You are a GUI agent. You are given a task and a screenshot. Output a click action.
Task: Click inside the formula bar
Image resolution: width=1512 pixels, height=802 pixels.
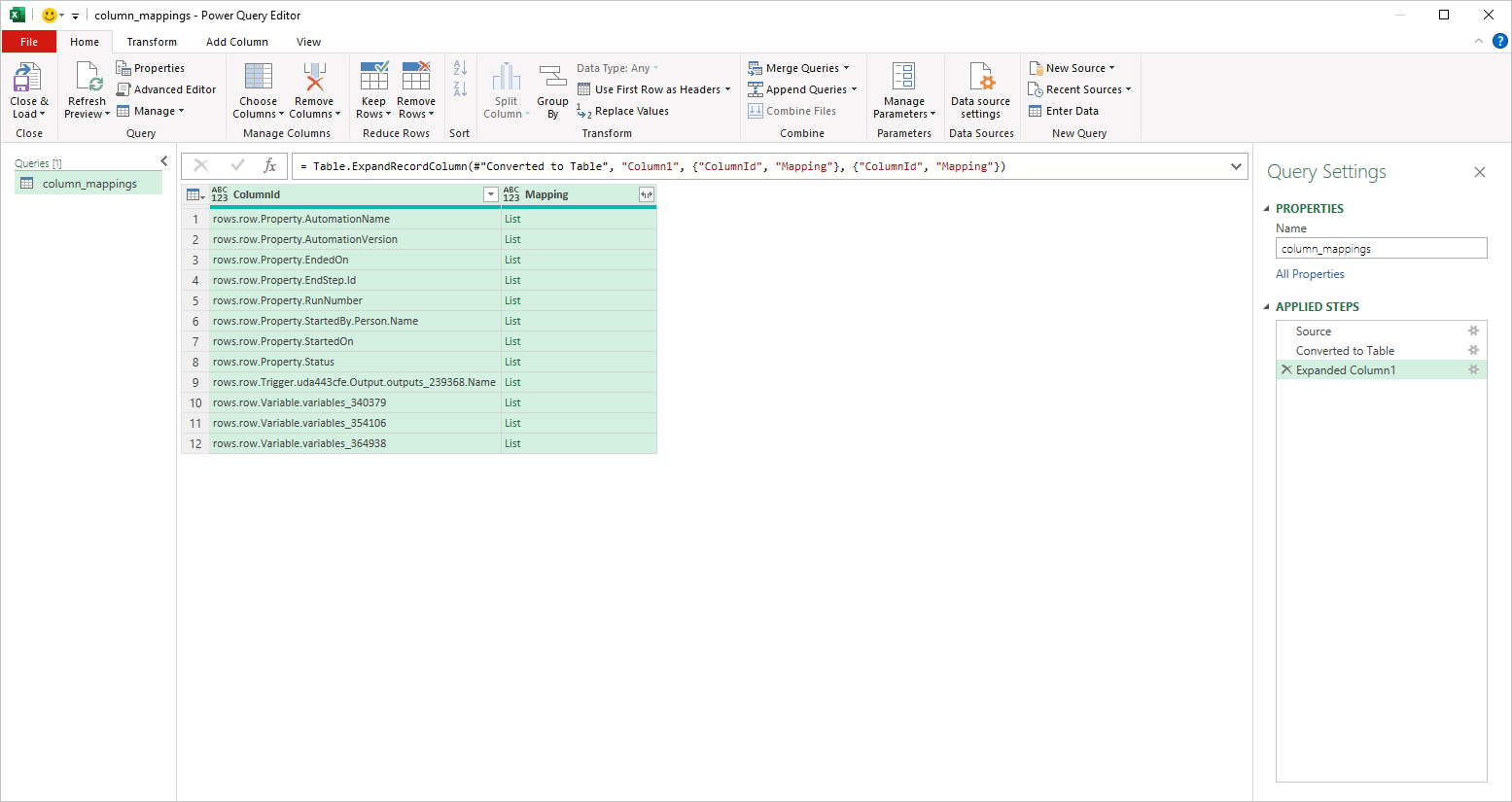coord(758,166)
